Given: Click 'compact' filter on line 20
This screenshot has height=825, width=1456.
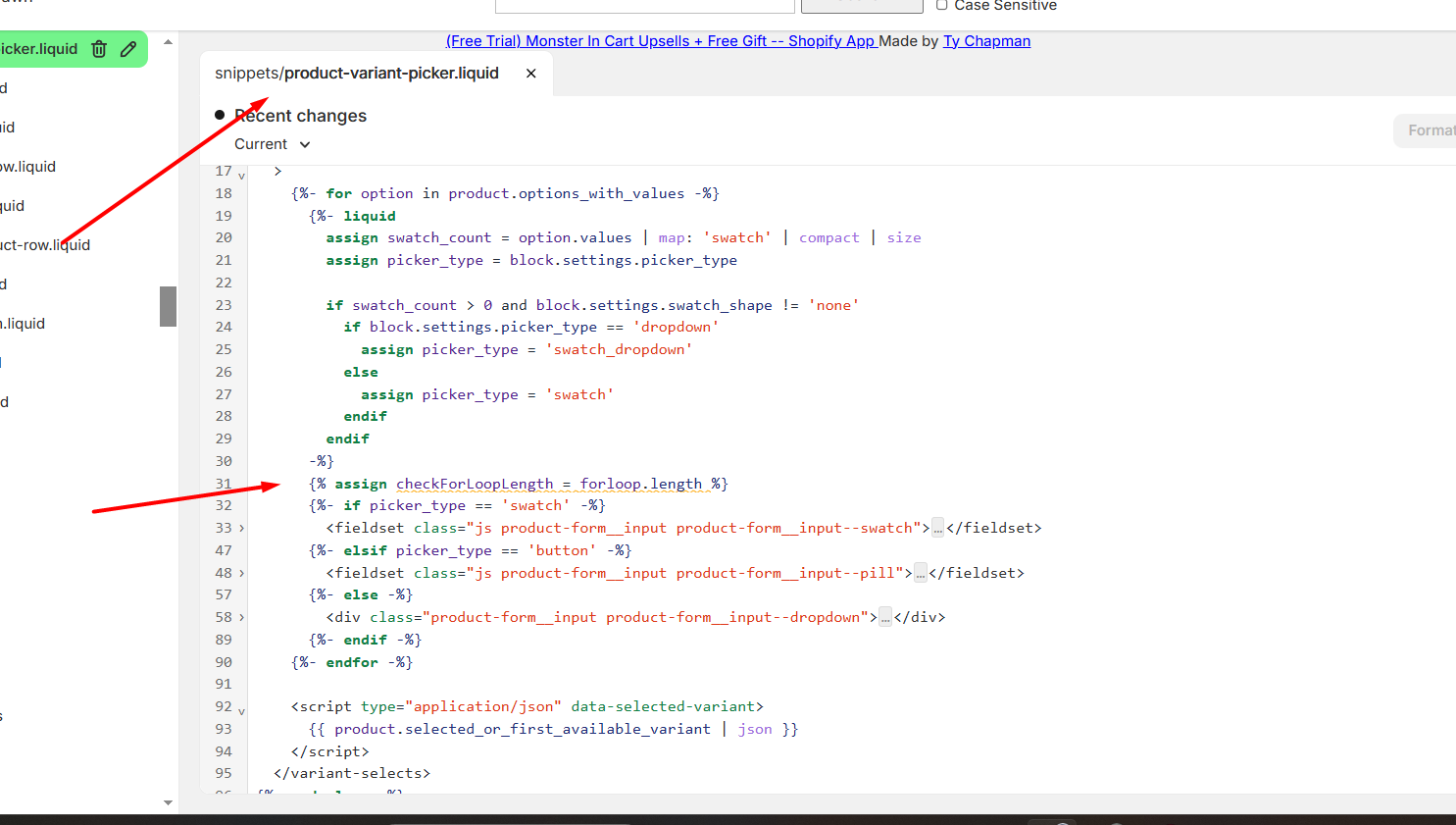Looking at the screenshot, I should point(828,237).
